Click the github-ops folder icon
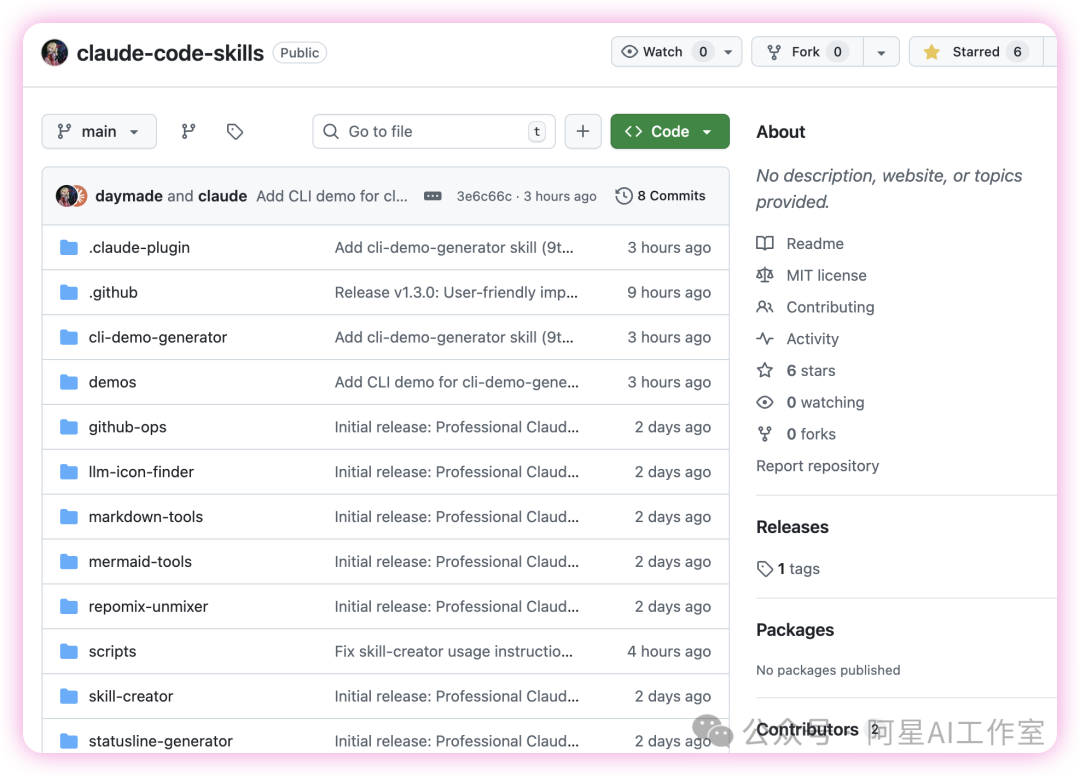The image size is (1080, 776). point(69,427)
